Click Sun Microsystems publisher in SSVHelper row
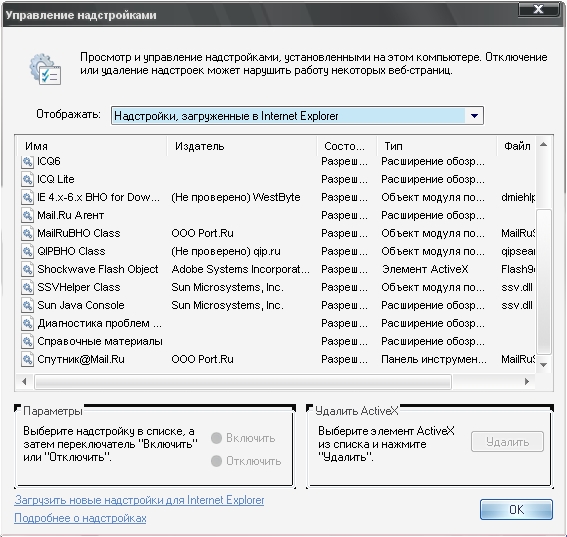The image size is (567, 537). pos(227,287)
